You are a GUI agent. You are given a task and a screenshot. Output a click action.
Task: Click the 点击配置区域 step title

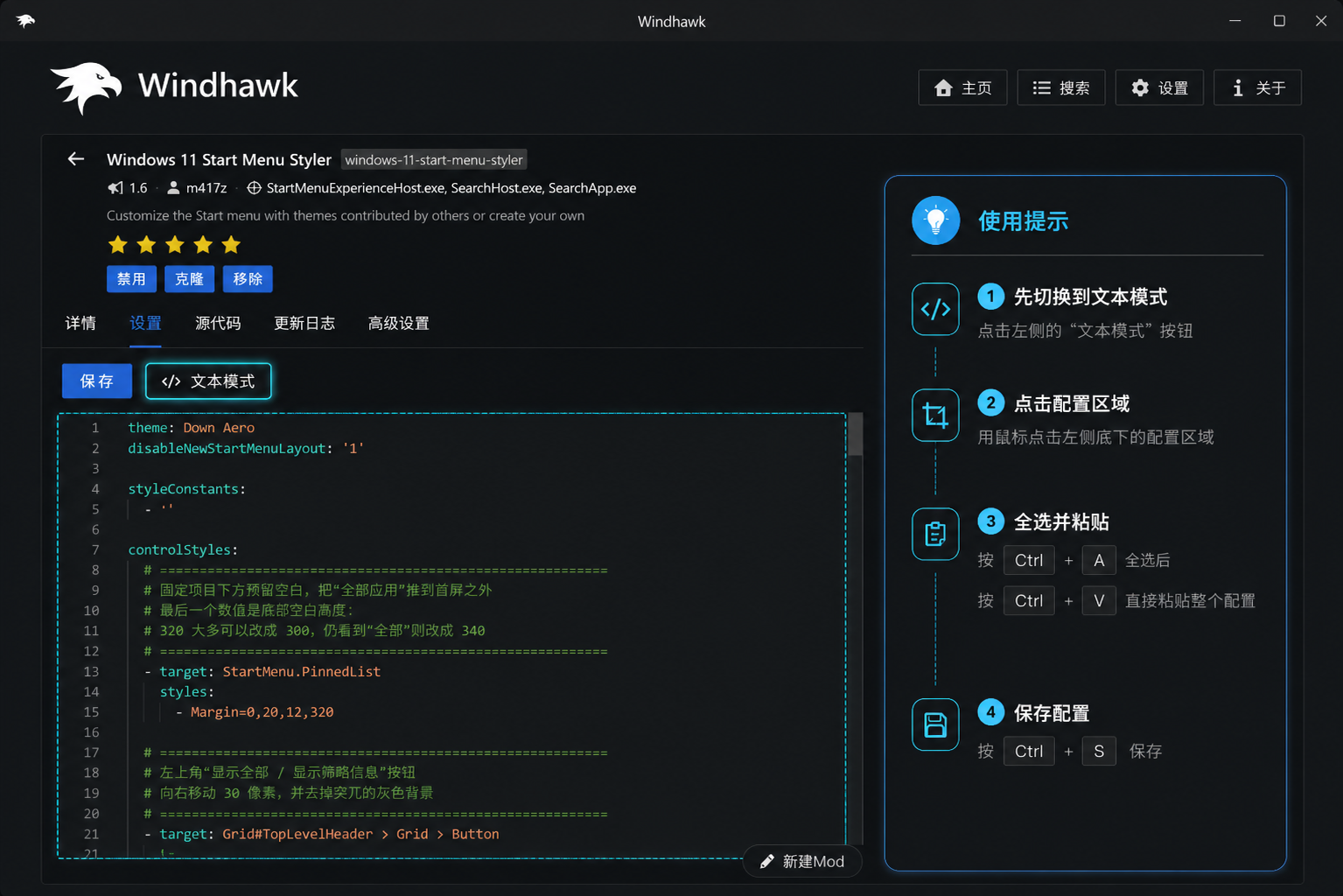click(1072, 404)
